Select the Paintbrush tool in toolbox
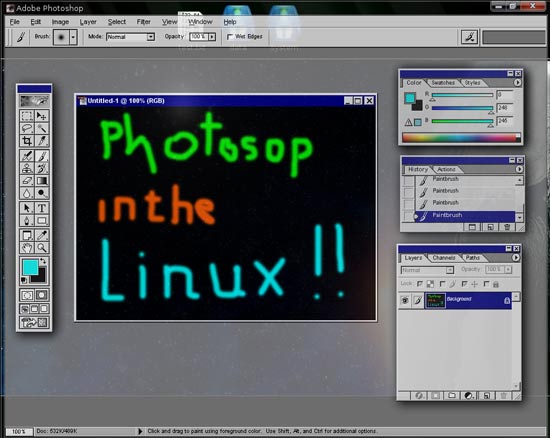 pos(41,156)
